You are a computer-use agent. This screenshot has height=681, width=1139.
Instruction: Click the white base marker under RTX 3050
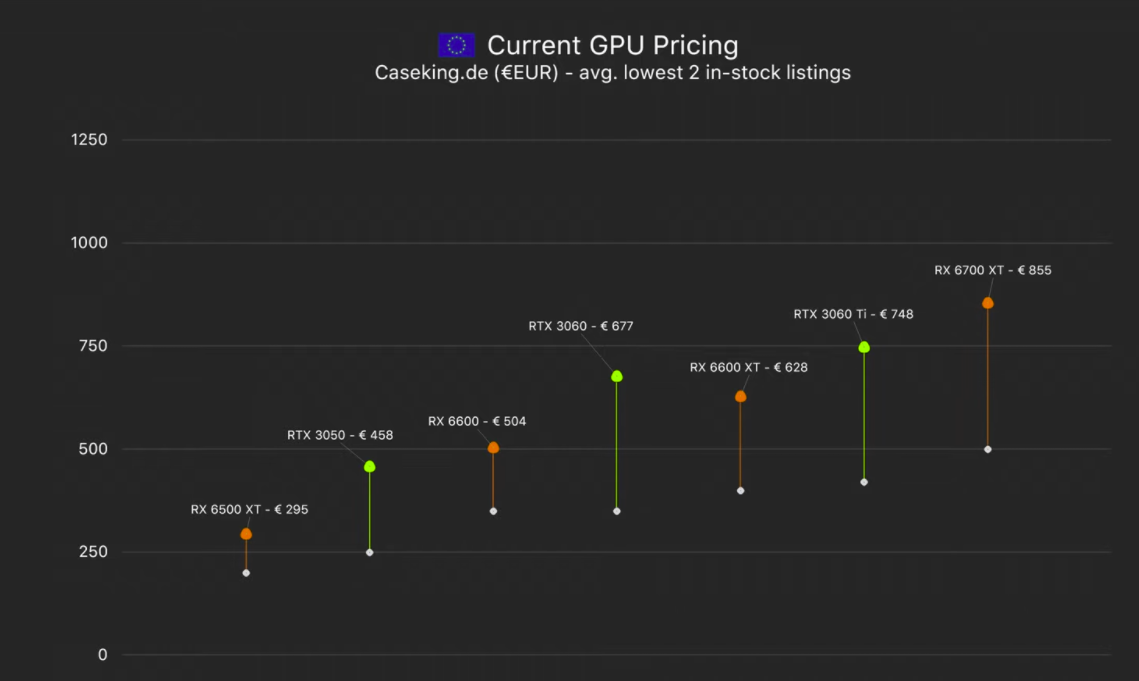coord(370,552)
